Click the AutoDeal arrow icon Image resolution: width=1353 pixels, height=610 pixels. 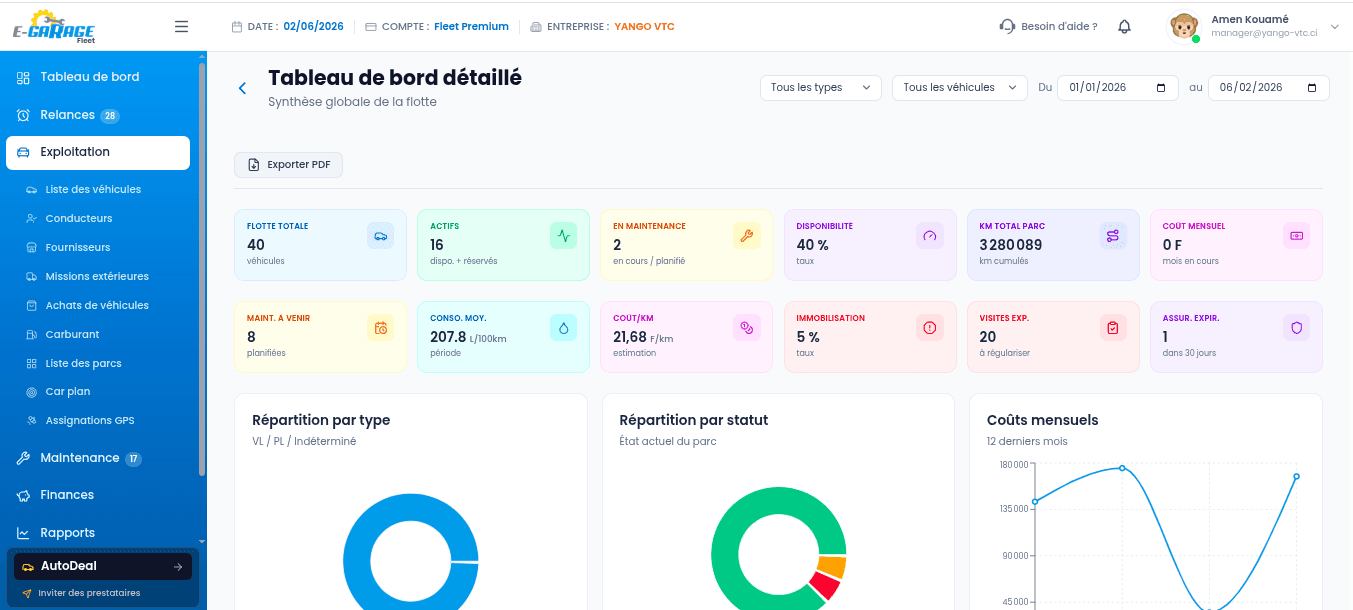click(178, 567)
